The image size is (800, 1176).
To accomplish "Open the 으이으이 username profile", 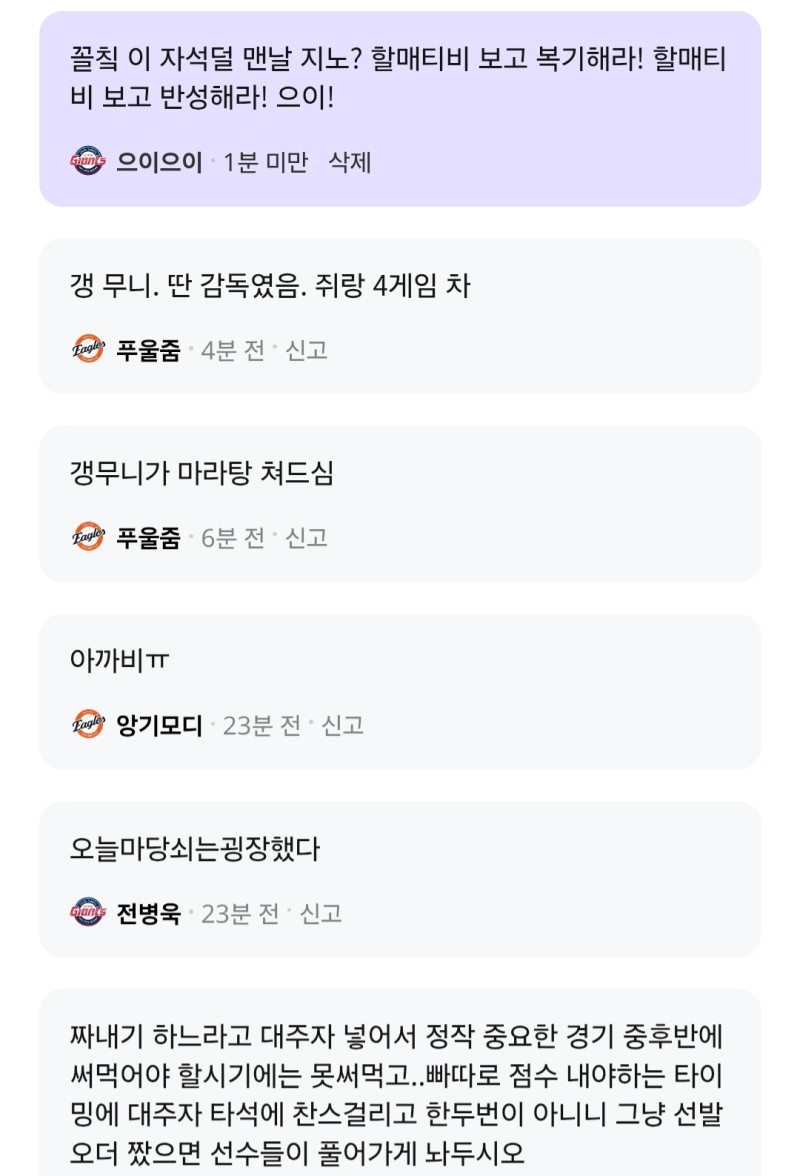I will point(159,162).
